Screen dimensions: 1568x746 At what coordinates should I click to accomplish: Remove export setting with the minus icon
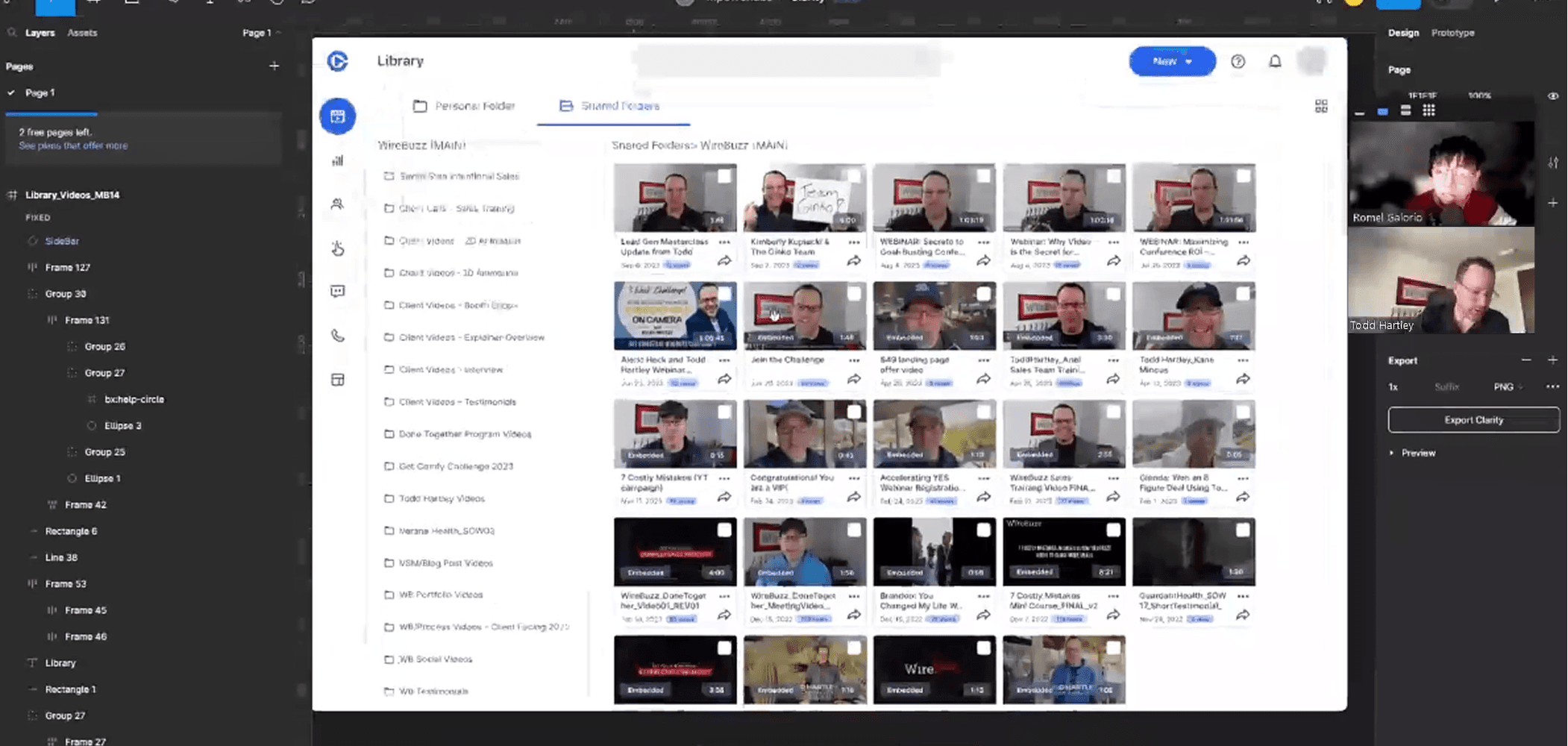coord(1526,360)
